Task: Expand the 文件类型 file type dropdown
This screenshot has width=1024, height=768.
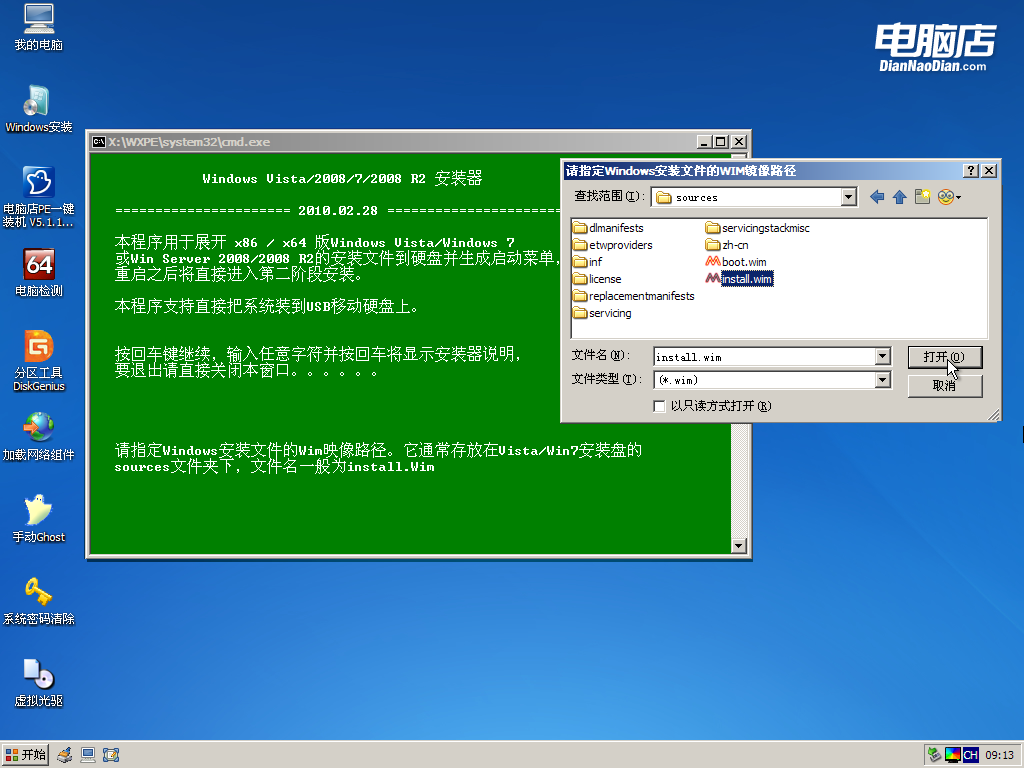Action: [x=881, y=380]
